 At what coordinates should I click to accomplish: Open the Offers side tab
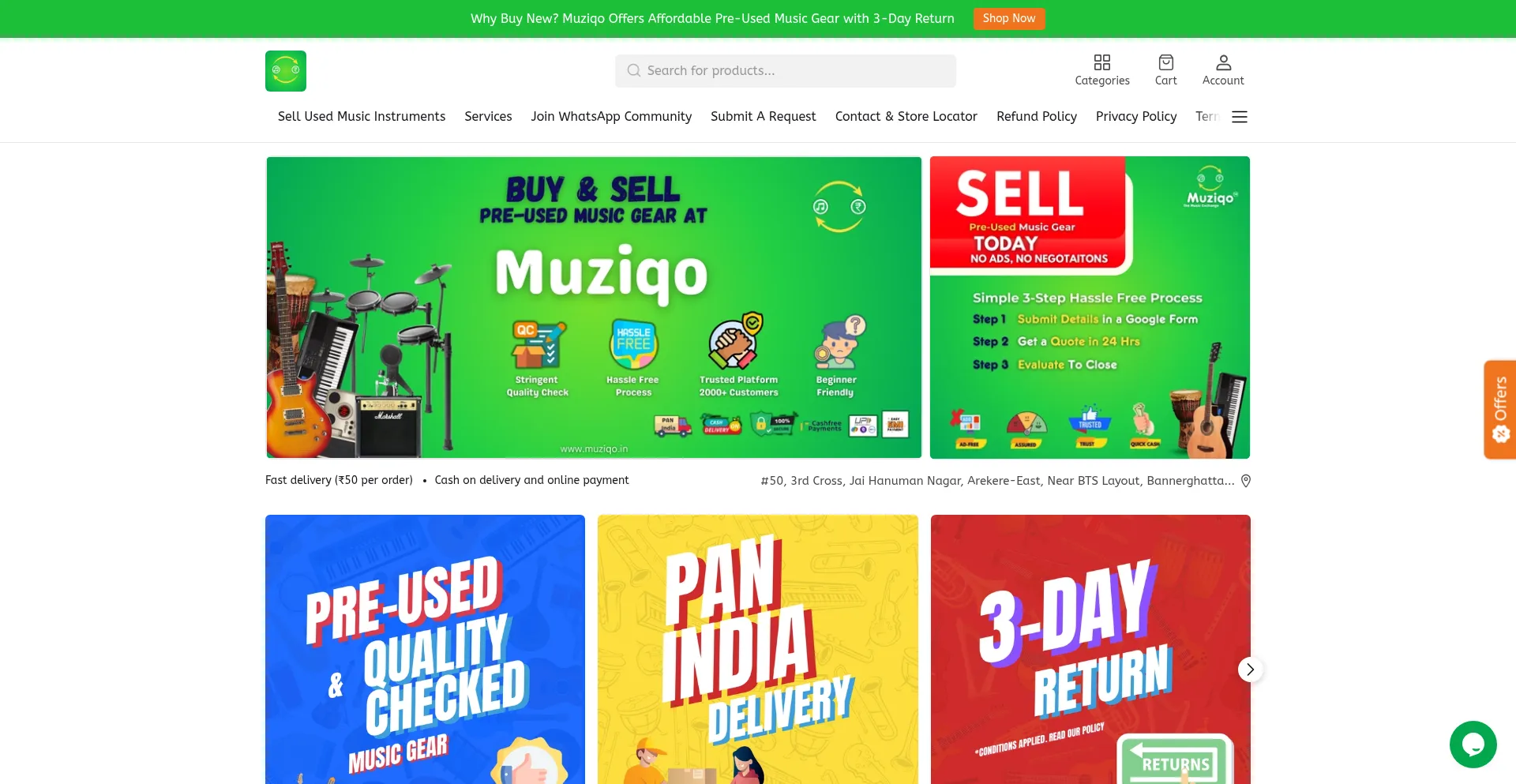click(x=1500, y=410)
